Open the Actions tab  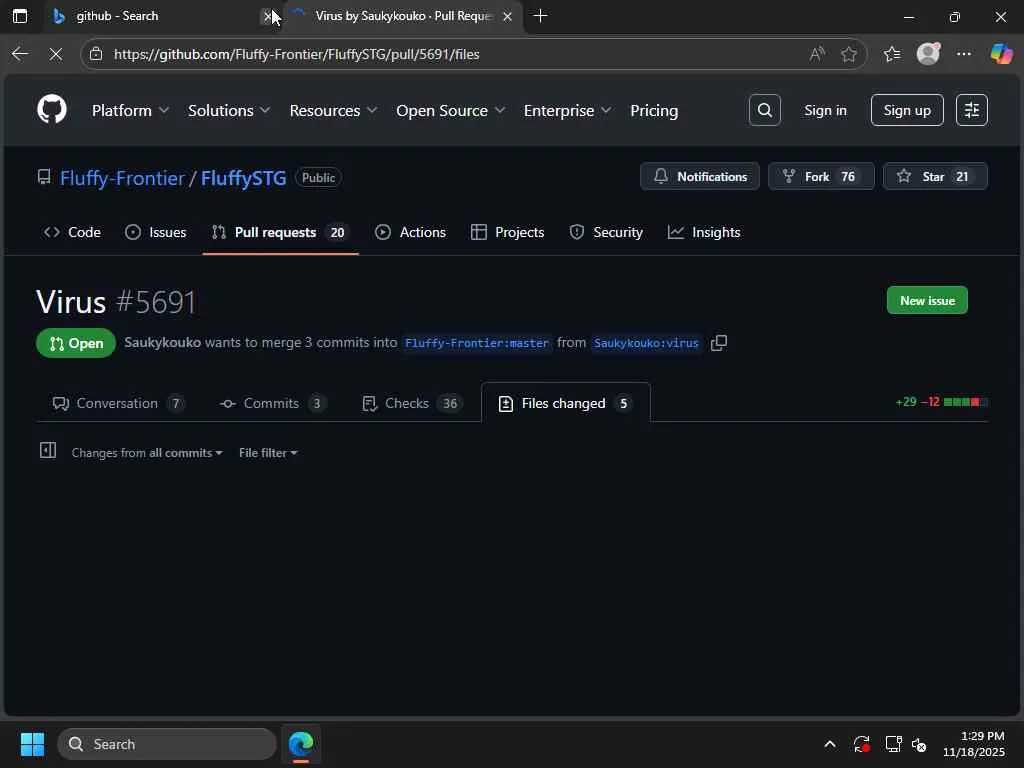tap(410, 232)
